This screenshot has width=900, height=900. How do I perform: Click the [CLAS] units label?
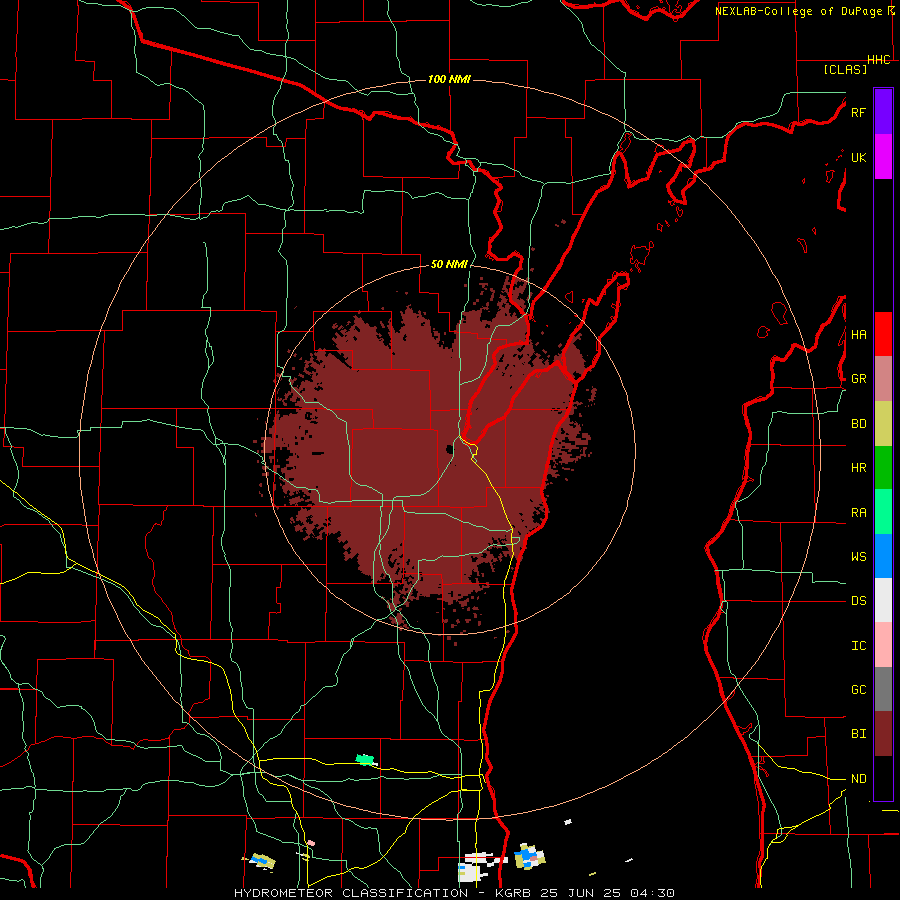(x=845, y=69)
